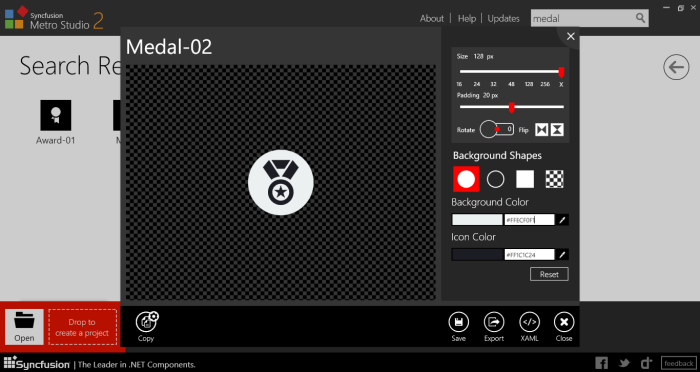This screenshot has width=700, height=372.
Task: Click the Close icon in bottom bar
Action: click(x=564, y=322)
